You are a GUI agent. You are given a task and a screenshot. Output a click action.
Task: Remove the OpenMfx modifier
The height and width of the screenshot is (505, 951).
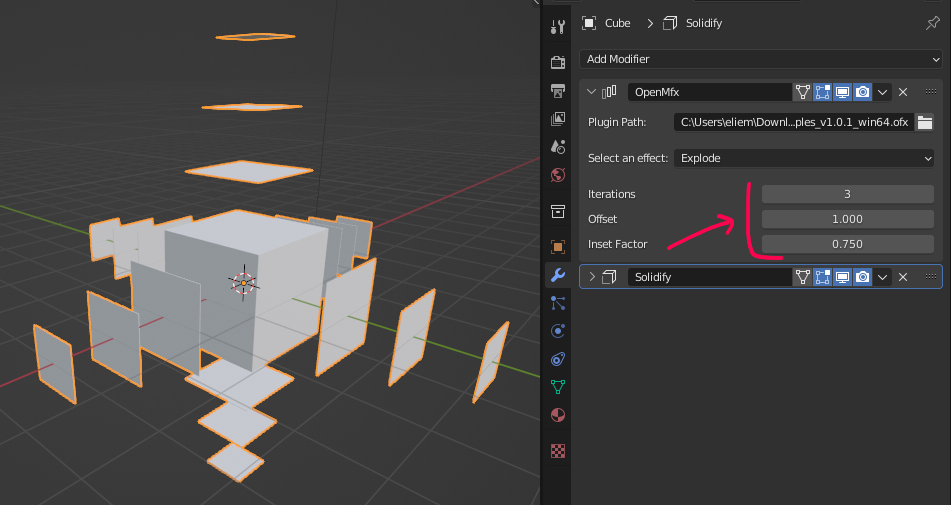point(903,92)
